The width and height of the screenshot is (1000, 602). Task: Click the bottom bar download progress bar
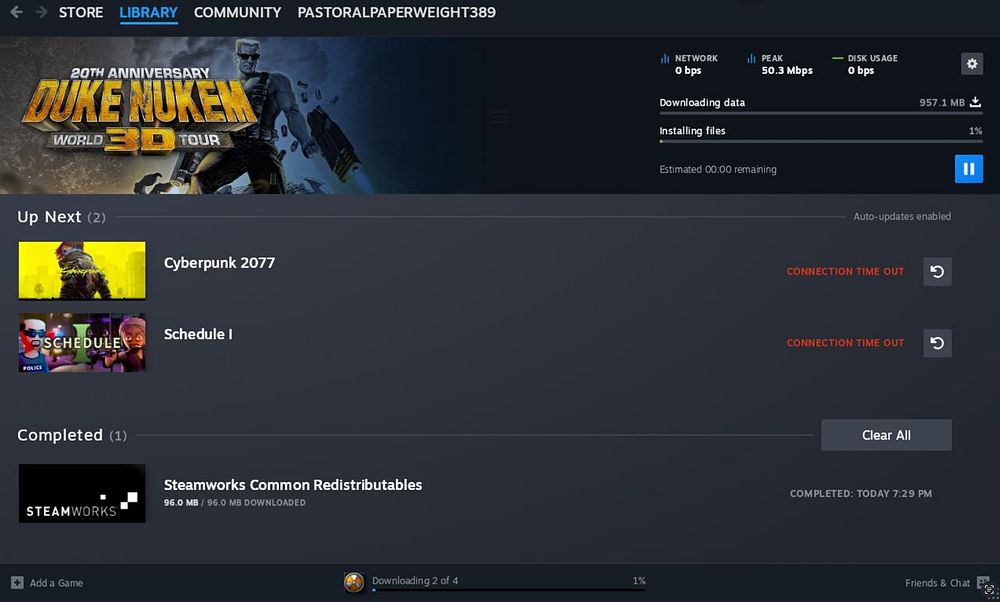point(509,590)
